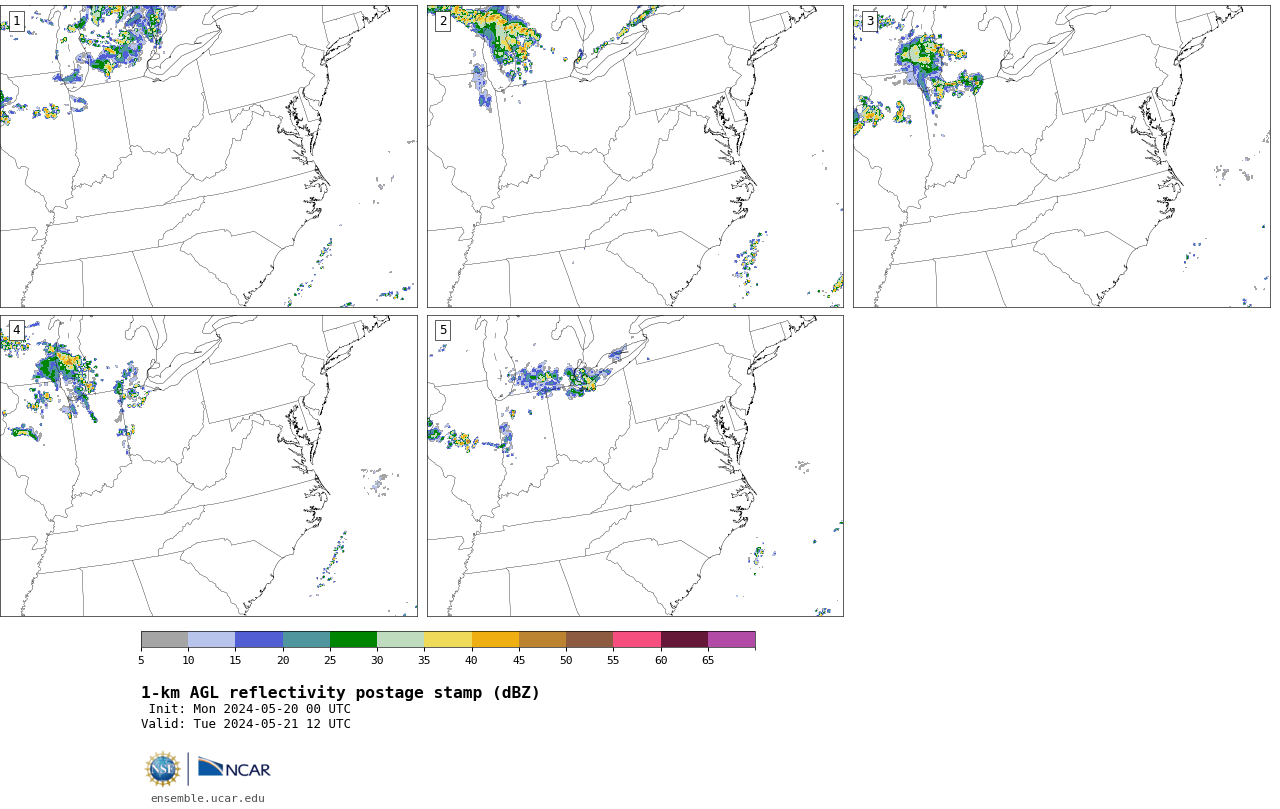Click the orange 40-45 dBZ swatch
This screenshot has height=809, width=1280.
point(495,640)
